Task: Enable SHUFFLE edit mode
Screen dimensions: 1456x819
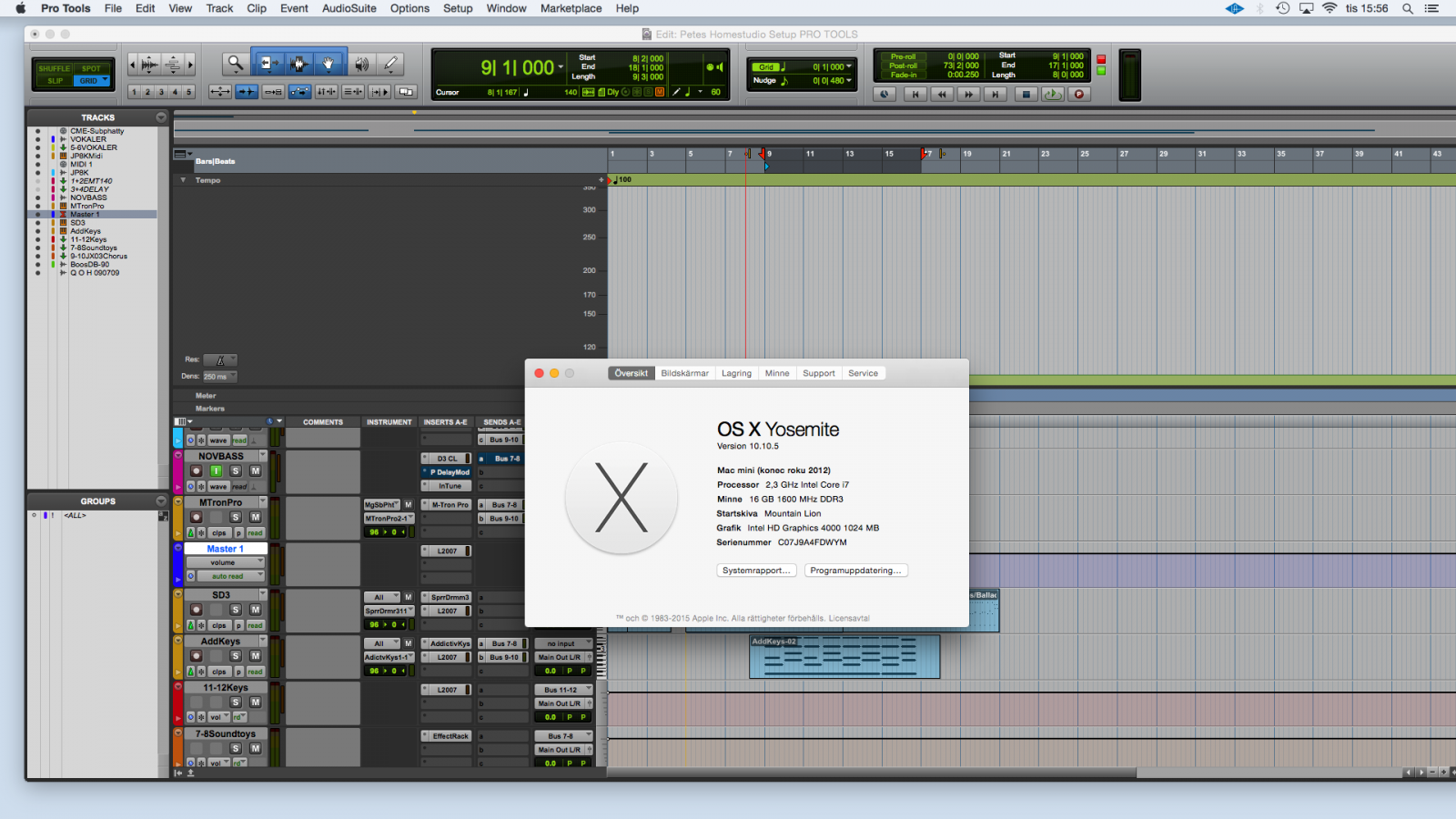Action: point(54,68)
